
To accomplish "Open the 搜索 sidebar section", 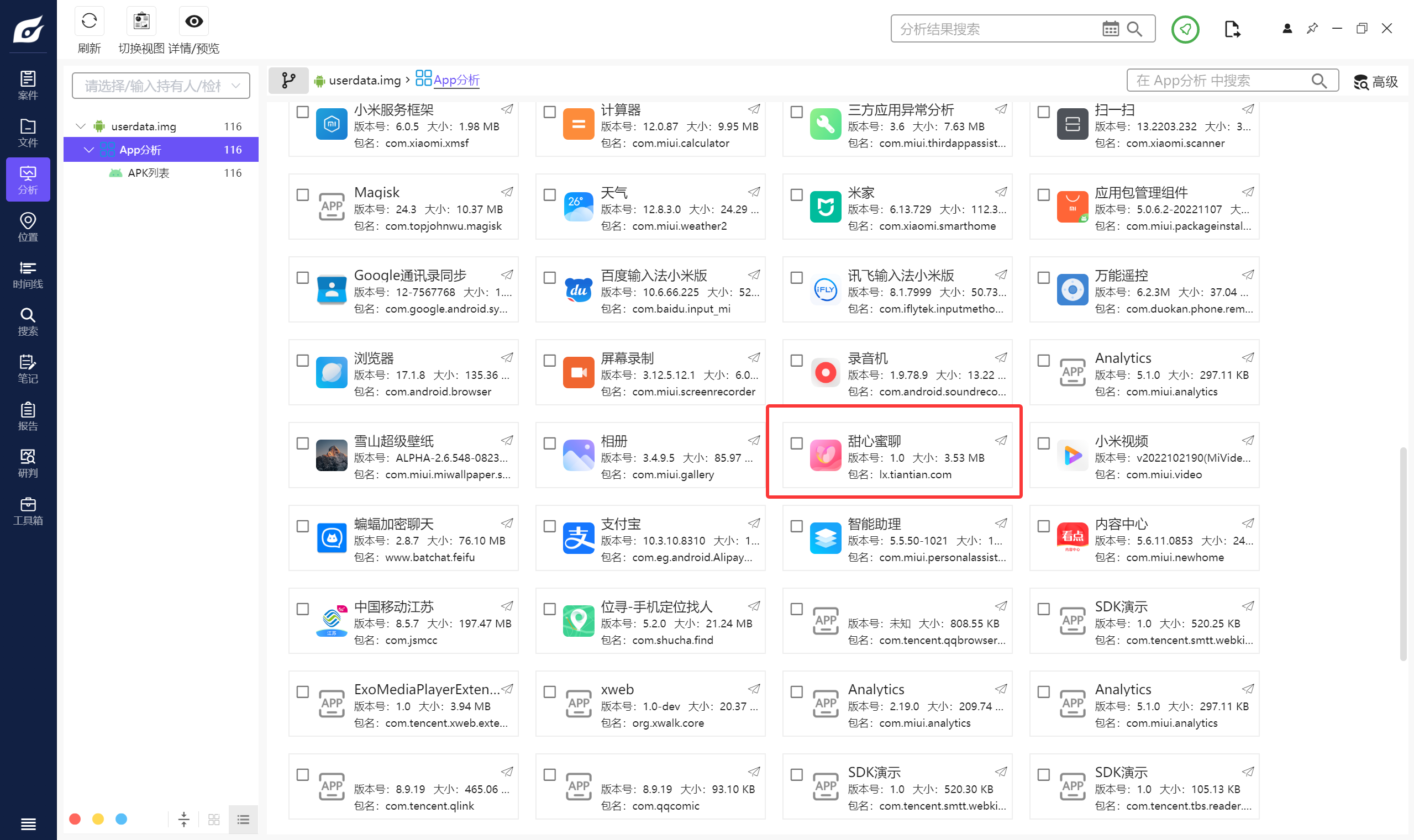I will click(x=28, y=321).
